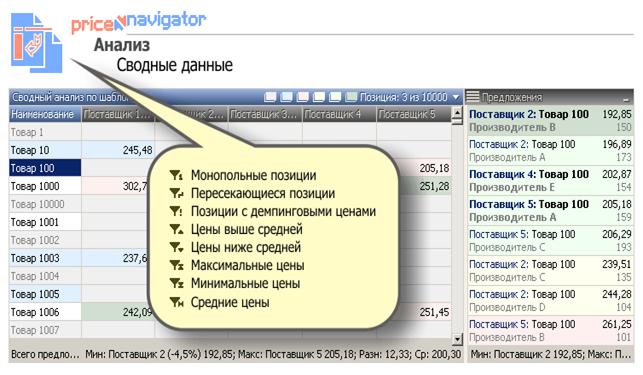The width and height of the screenshot is (643, 375).
Task: Click the table scrollbar down arrow
Action: click(457, 339)
